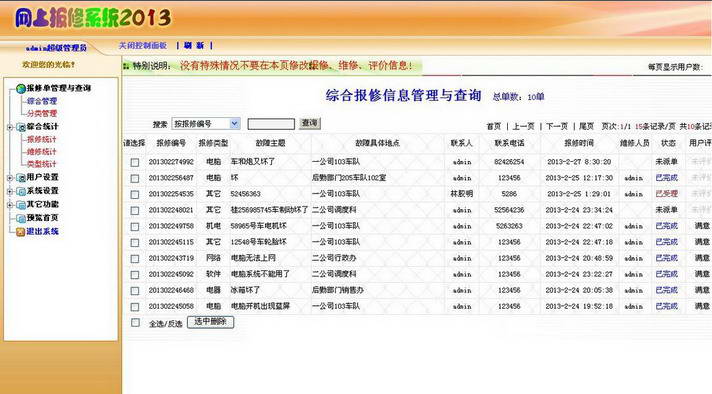Click the folder icon beside 综合统计
Screen dimensions: 712x394
[x=20, y=127]
